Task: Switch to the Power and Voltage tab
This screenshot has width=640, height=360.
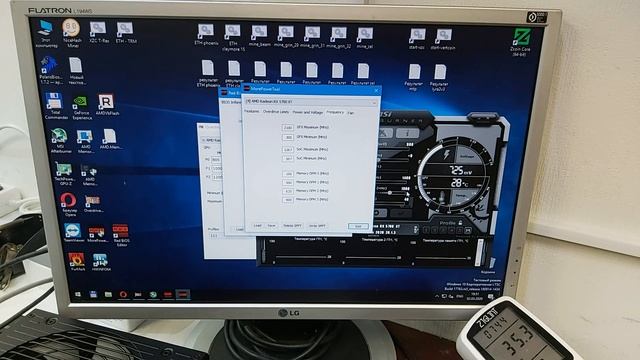Action: click(308, 112)
